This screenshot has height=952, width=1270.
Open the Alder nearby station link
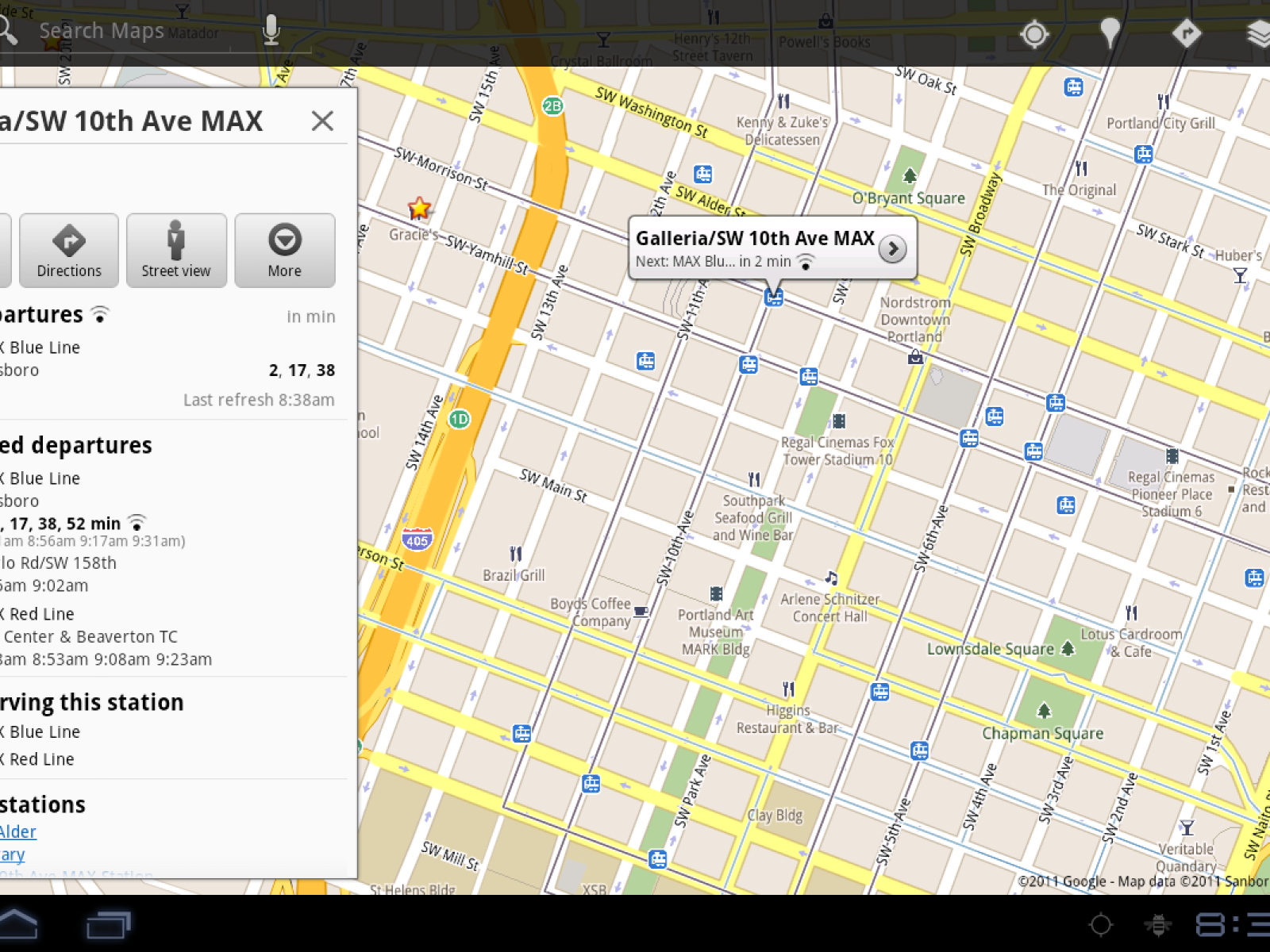pyautogui.click(x=18, y=831)
